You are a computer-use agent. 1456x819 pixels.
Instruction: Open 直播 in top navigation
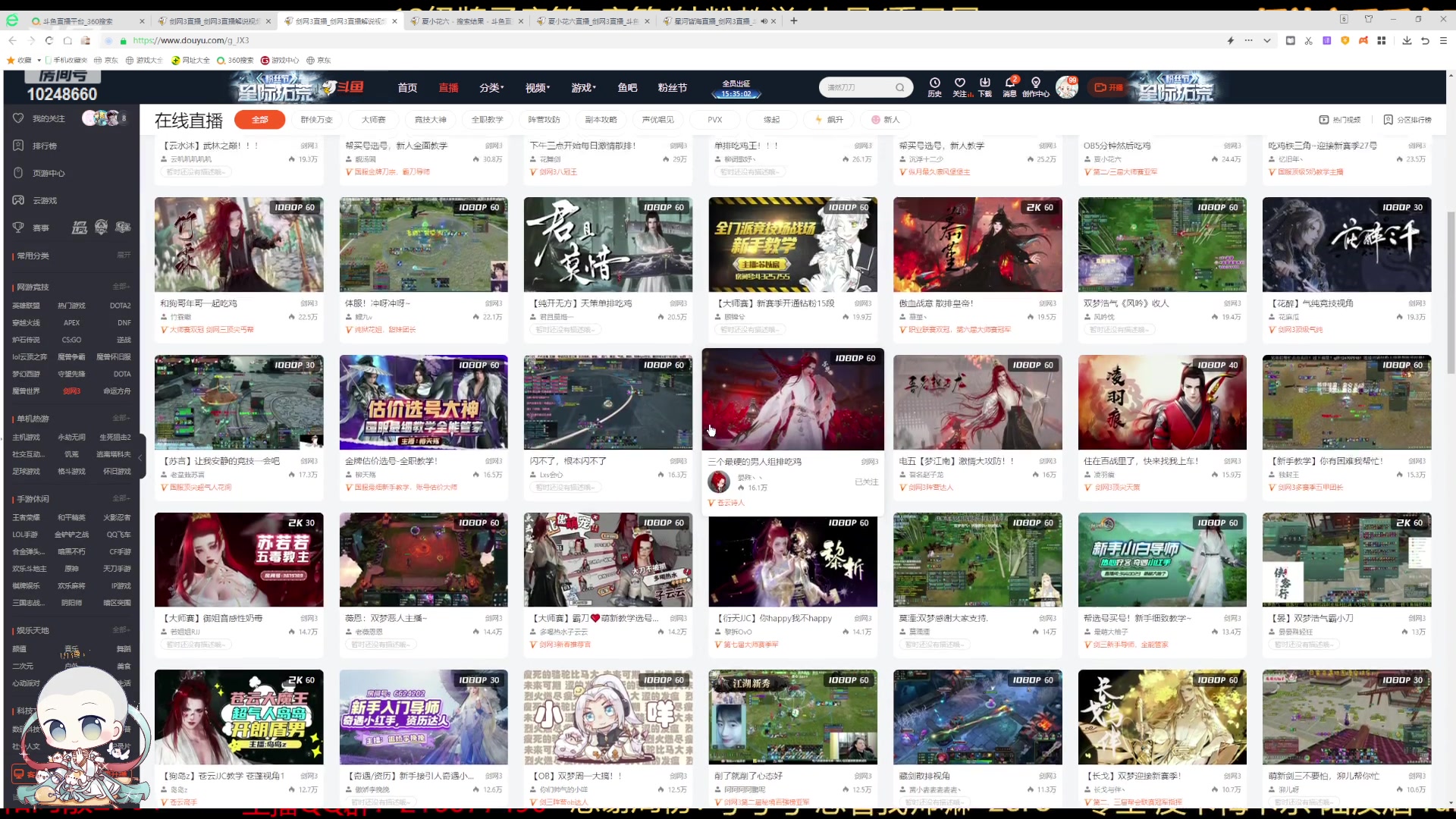448,88
